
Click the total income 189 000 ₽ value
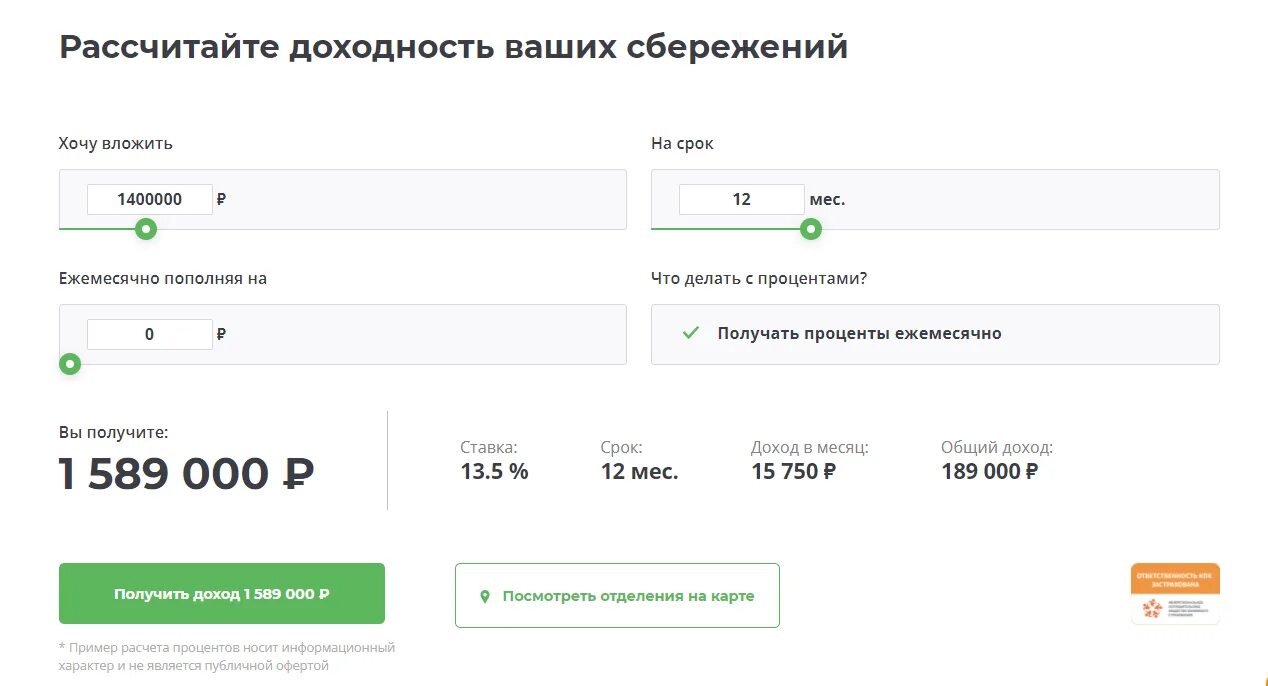pos(989,471)
